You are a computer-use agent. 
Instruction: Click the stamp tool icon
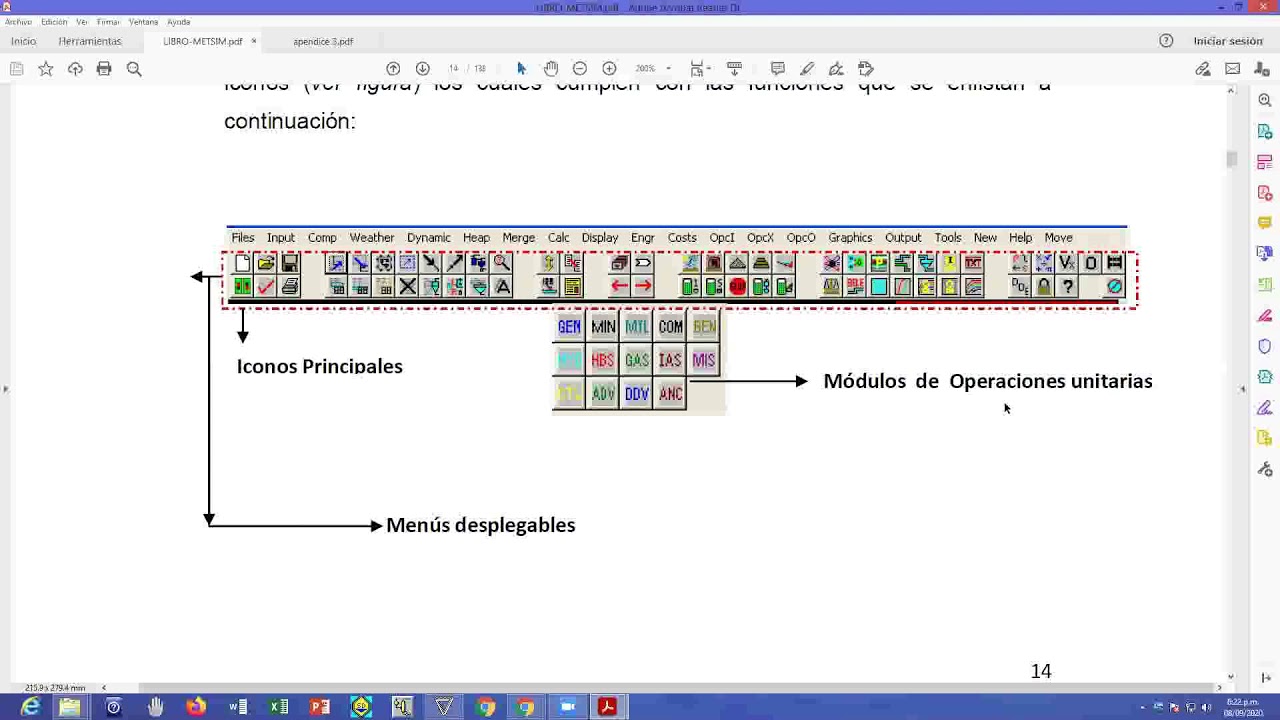866,68
